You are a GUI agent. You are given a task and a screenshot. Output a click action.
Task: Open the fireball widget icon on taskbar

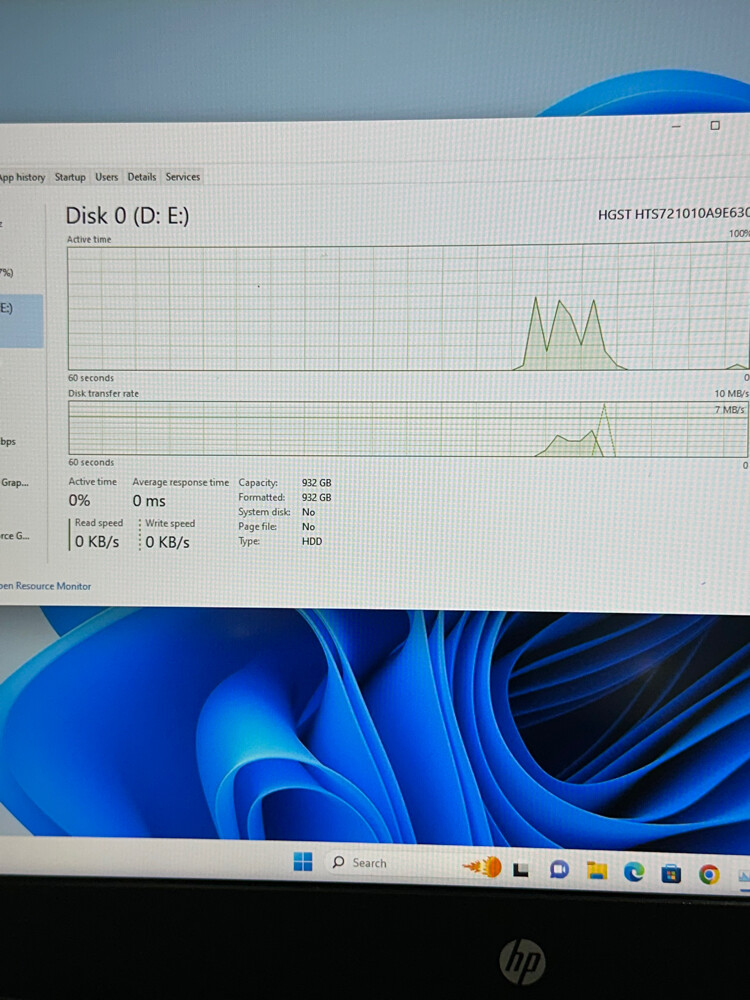pyautogui.click(x=482, y=867)
